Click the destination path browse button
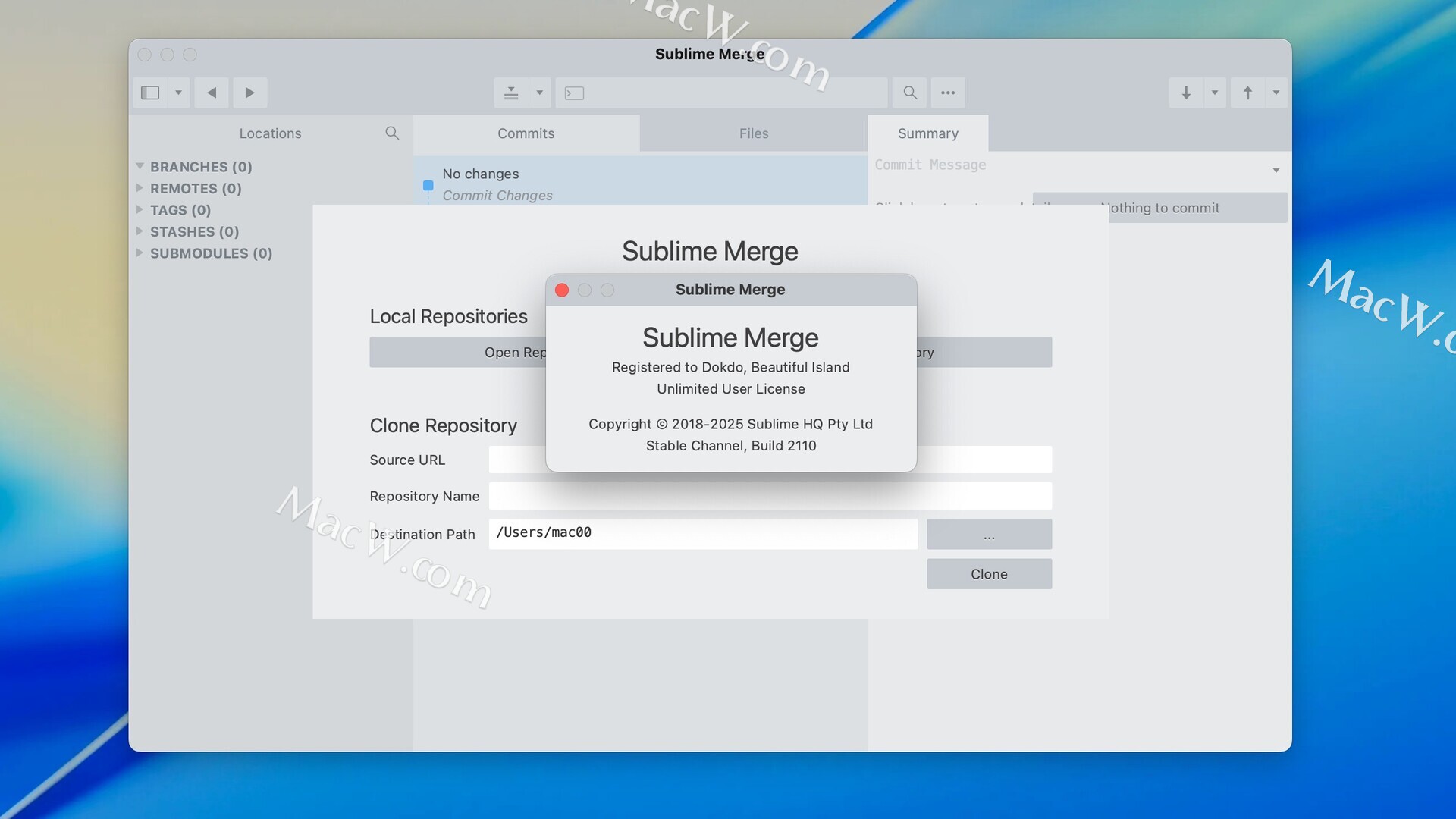The width and height of the screenshot is (1456, 819). click(x=989, y=535)
